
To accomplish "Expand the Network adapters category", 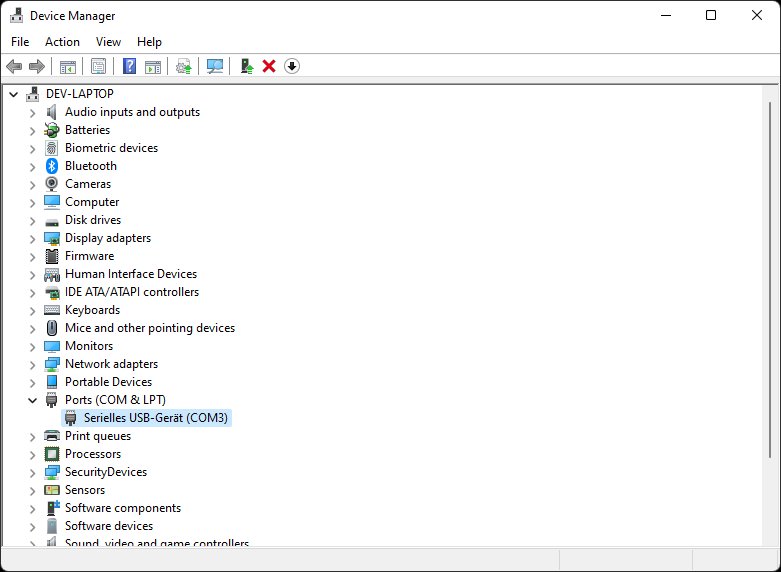I will coord(32,364).
